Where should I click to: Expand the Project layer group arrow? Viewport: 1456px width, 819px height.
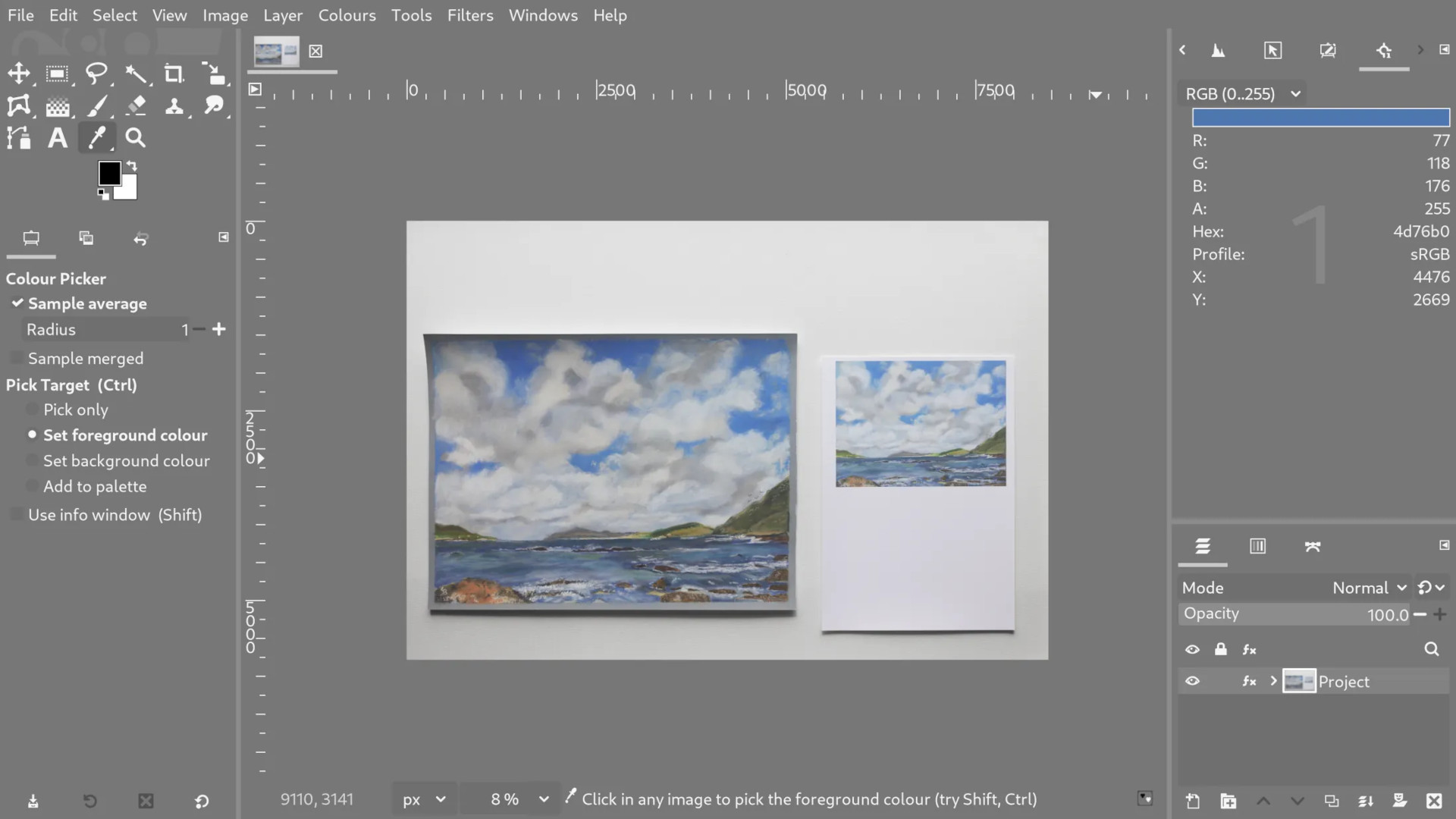(1274, 681)
